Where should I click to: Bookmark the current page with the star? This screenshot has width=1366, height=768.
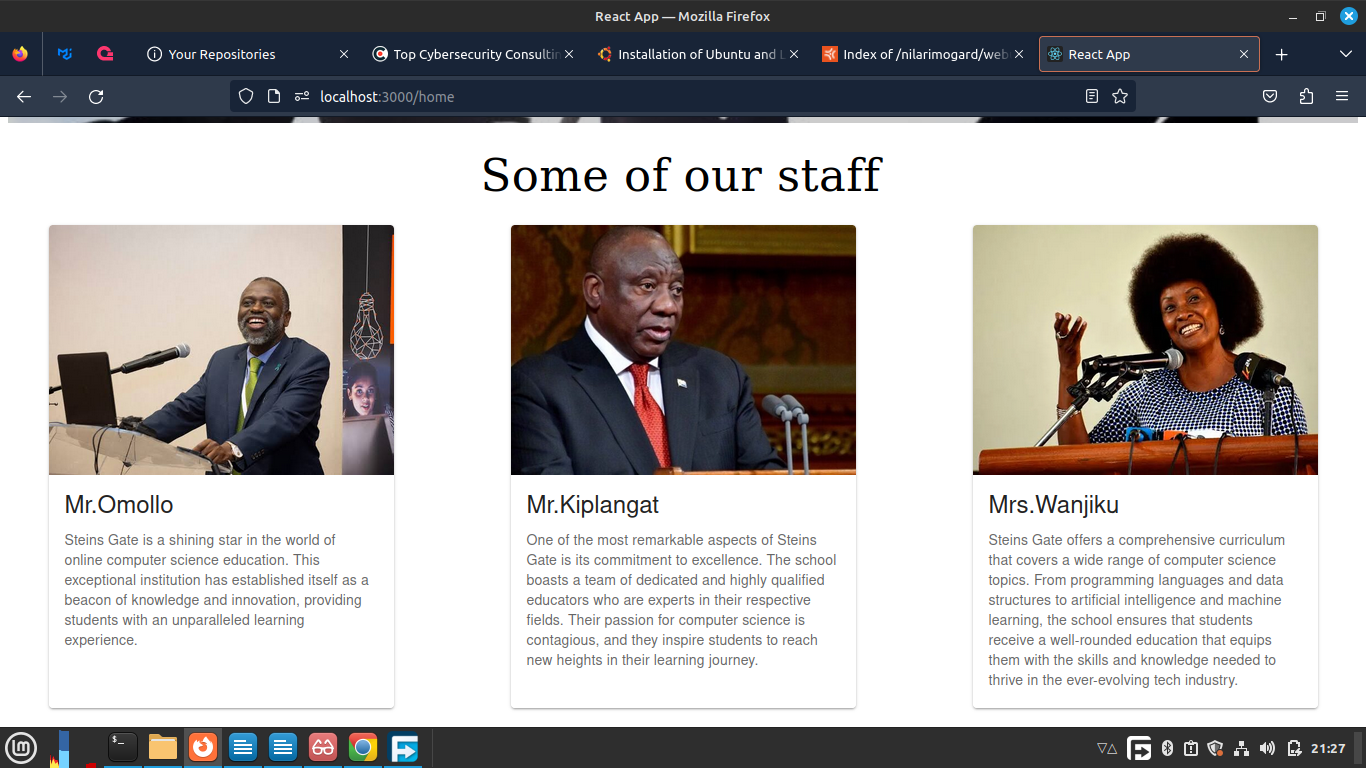pos(1120,96)
